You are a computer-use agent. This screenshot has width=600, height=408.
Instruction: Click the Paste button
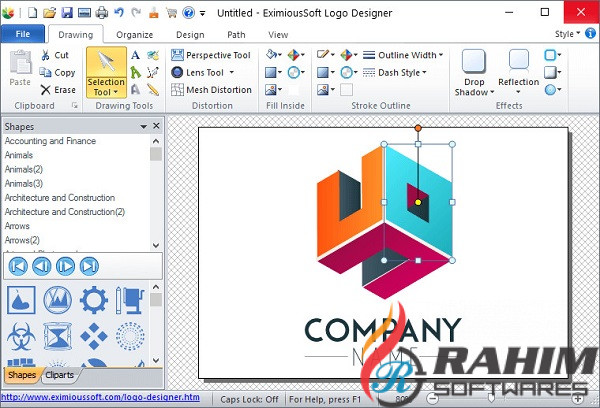coord(20,68)
